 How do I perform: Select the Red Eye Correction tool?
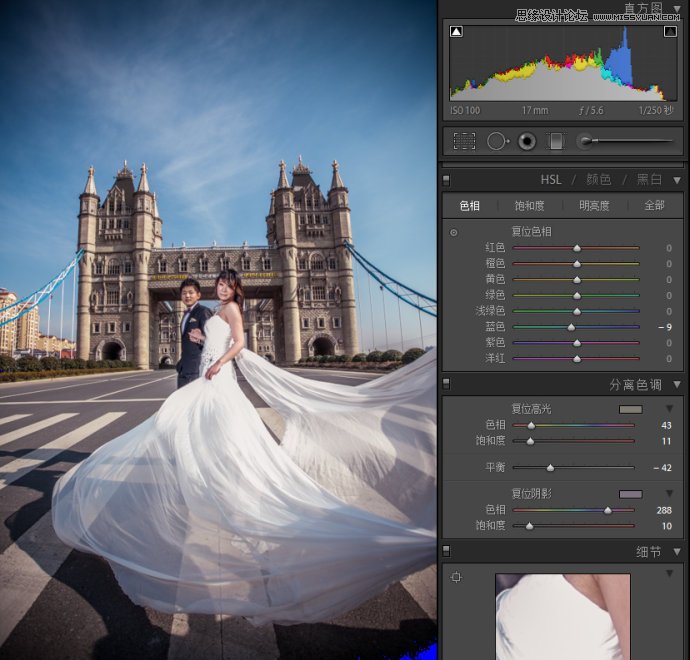pyautogui.click(x=527, y=142)
